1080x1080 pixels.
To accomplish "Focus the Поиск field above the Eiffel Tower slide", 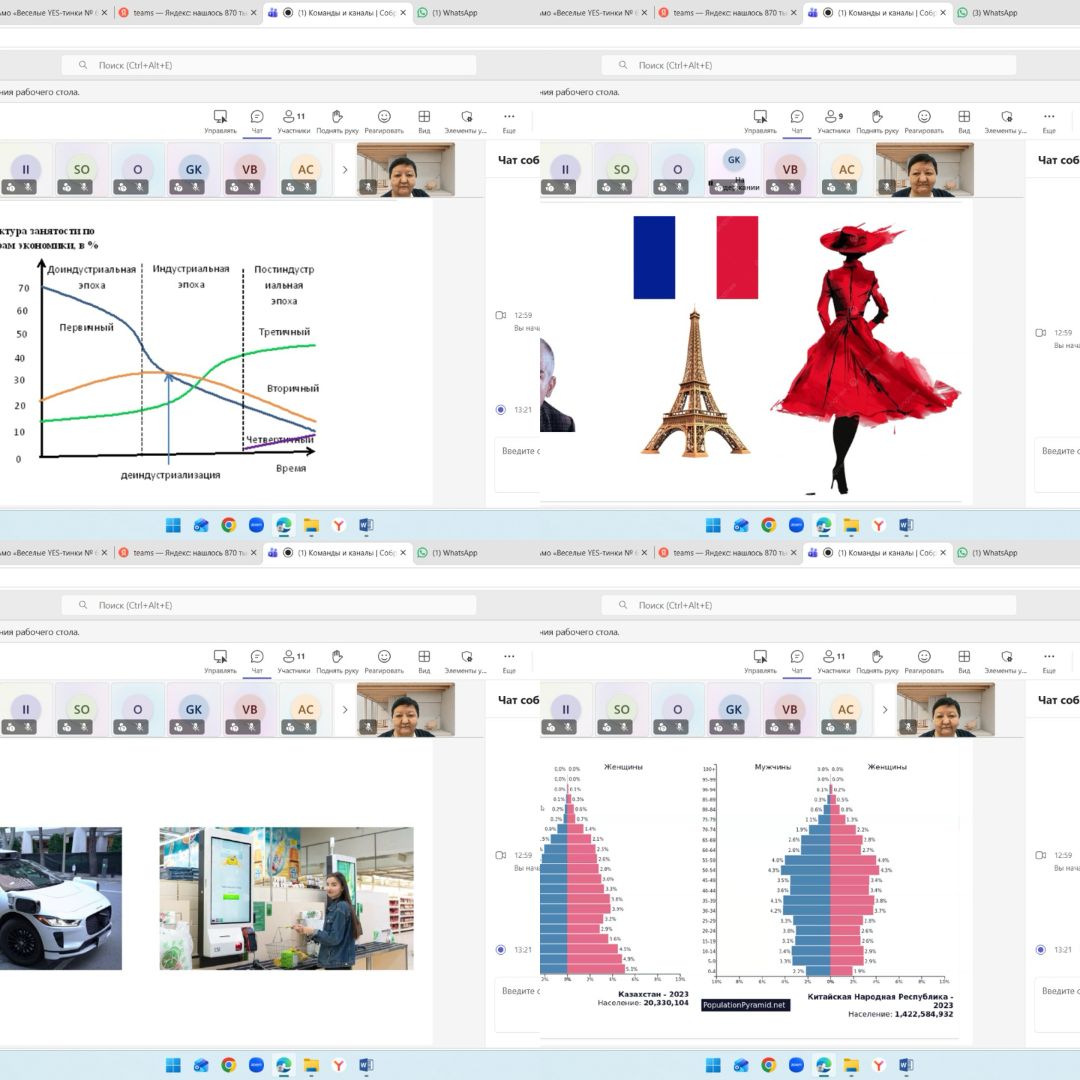I will coord(809,65).
